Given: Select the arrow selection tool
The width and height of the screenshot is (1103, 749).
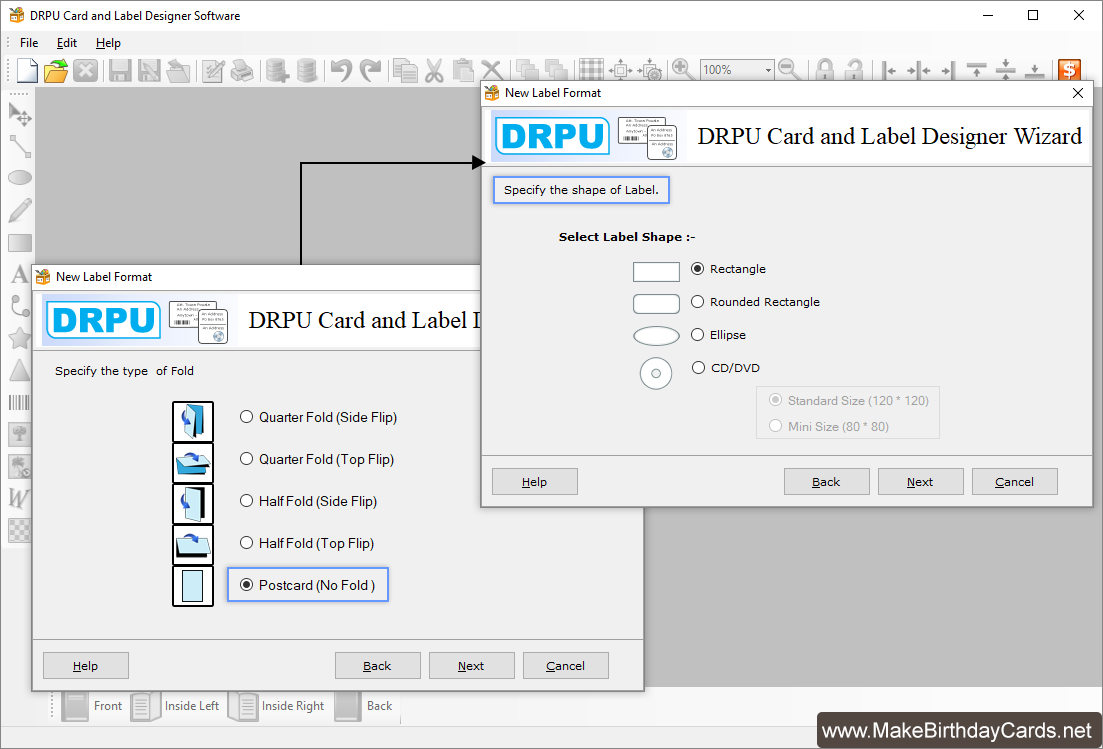Looking at the screenshot, I should point(20,114).
